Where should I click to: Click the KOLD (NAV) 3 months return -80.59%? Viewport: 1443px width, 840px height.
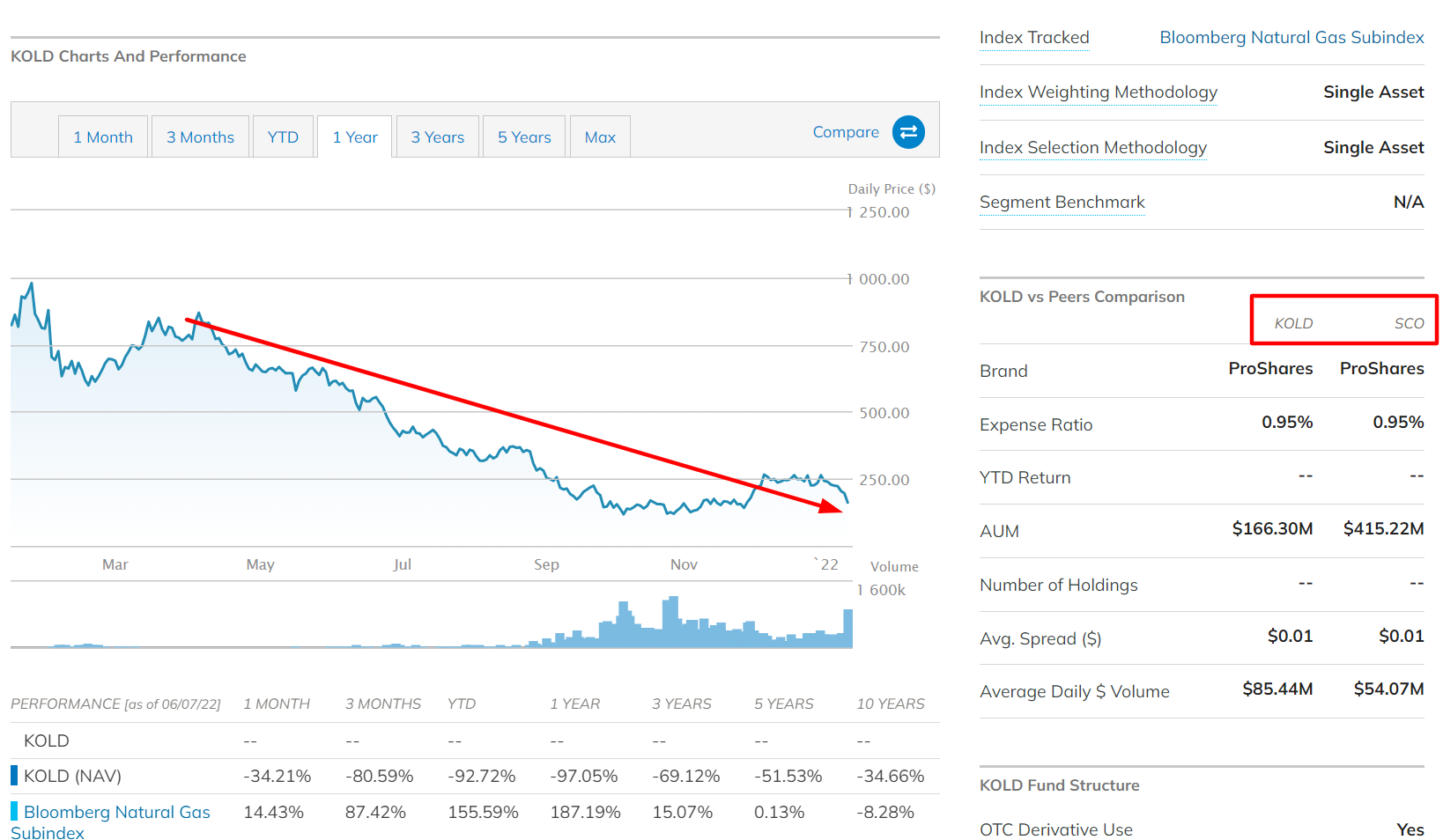379,776
